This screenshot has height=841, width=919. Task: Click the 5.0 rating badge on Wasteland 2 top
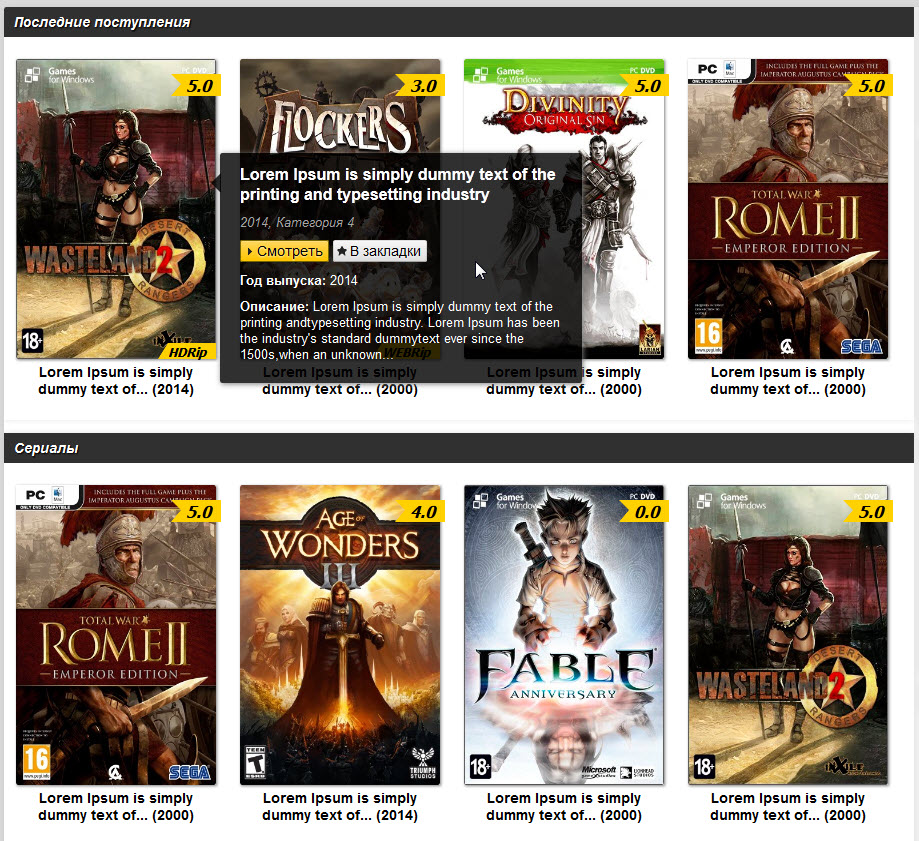pyautogui.click(x=198, y=86)
